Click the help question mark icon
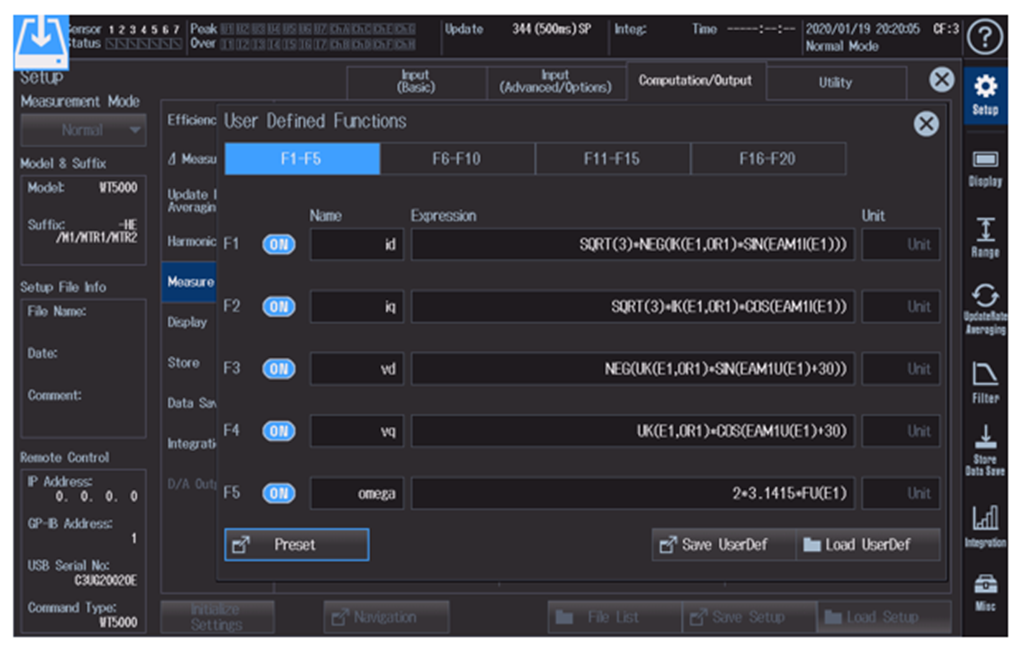Image resolution: width=1023 pixels, height=652 pixels. 985,38
